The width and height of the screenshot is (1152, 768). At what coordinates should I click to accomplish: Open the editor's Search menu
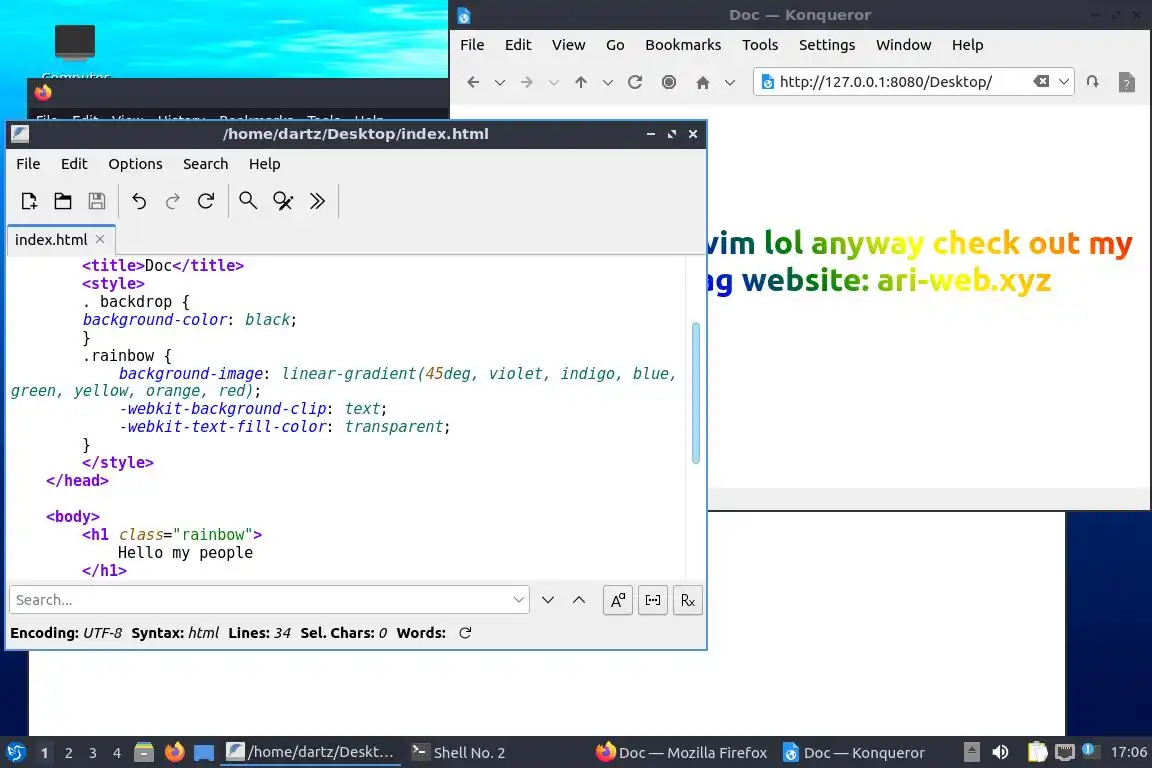205,164
